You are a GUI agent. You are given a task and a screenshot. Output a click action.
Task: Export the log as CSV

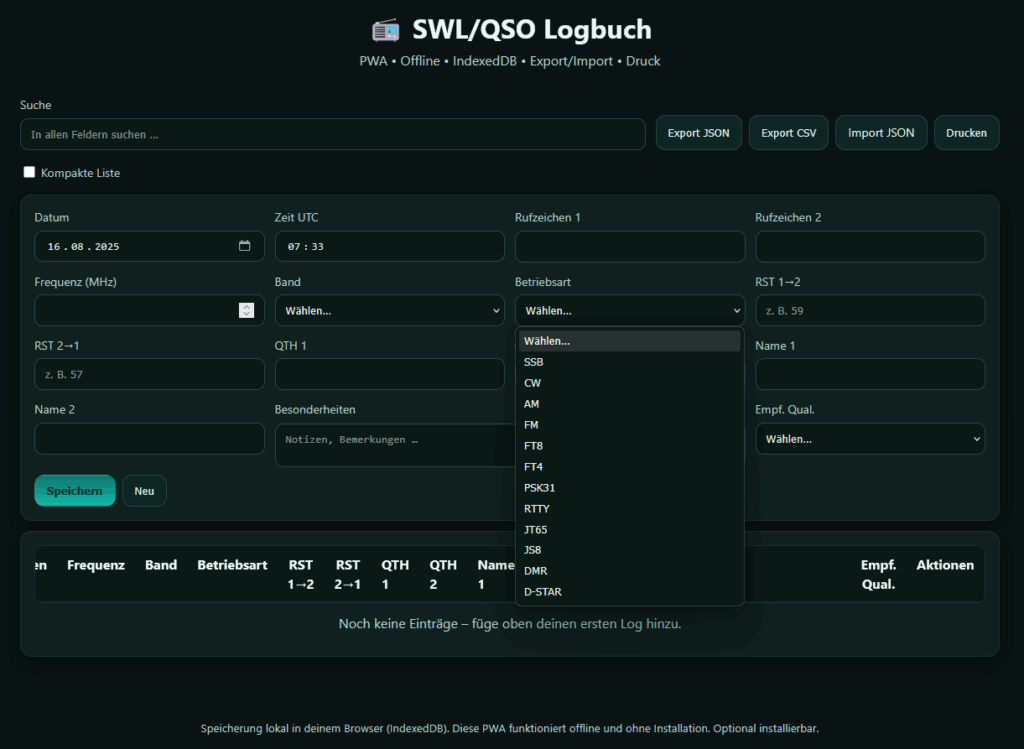point(788,133)
